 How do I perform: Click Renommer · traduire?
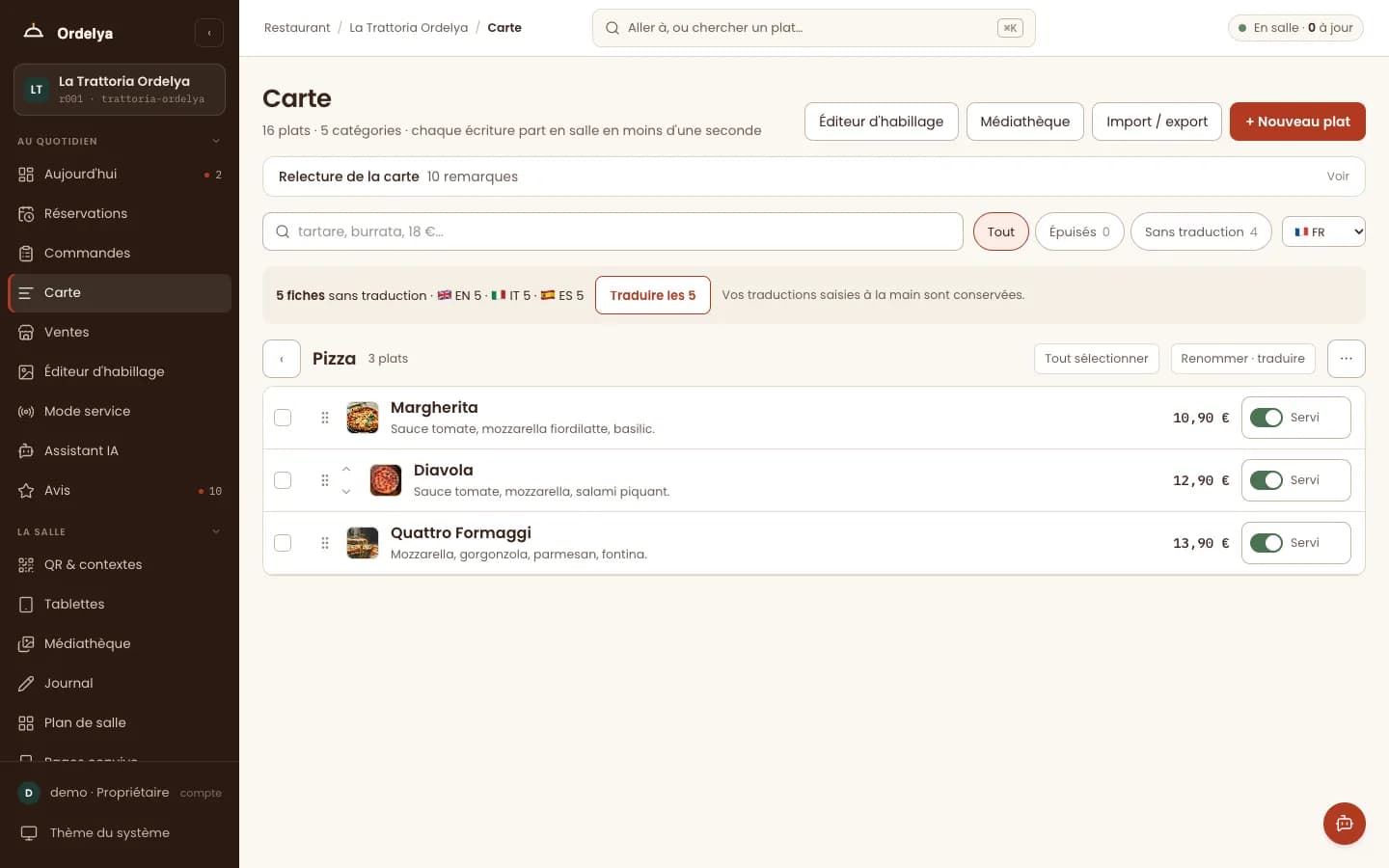pyautogui.click(x=1242, y=359)
